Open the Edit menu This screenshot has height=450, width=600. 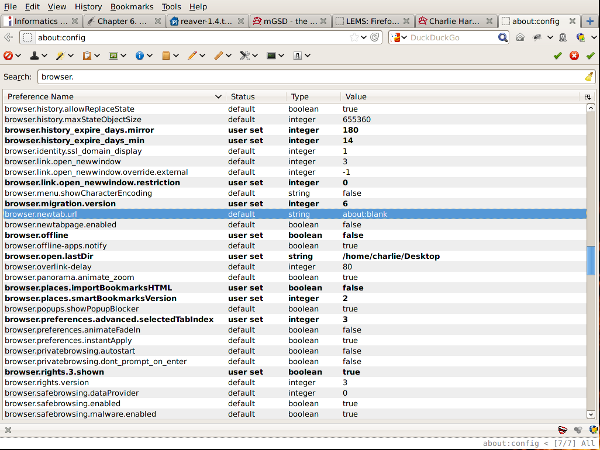[x=33, y=7]
